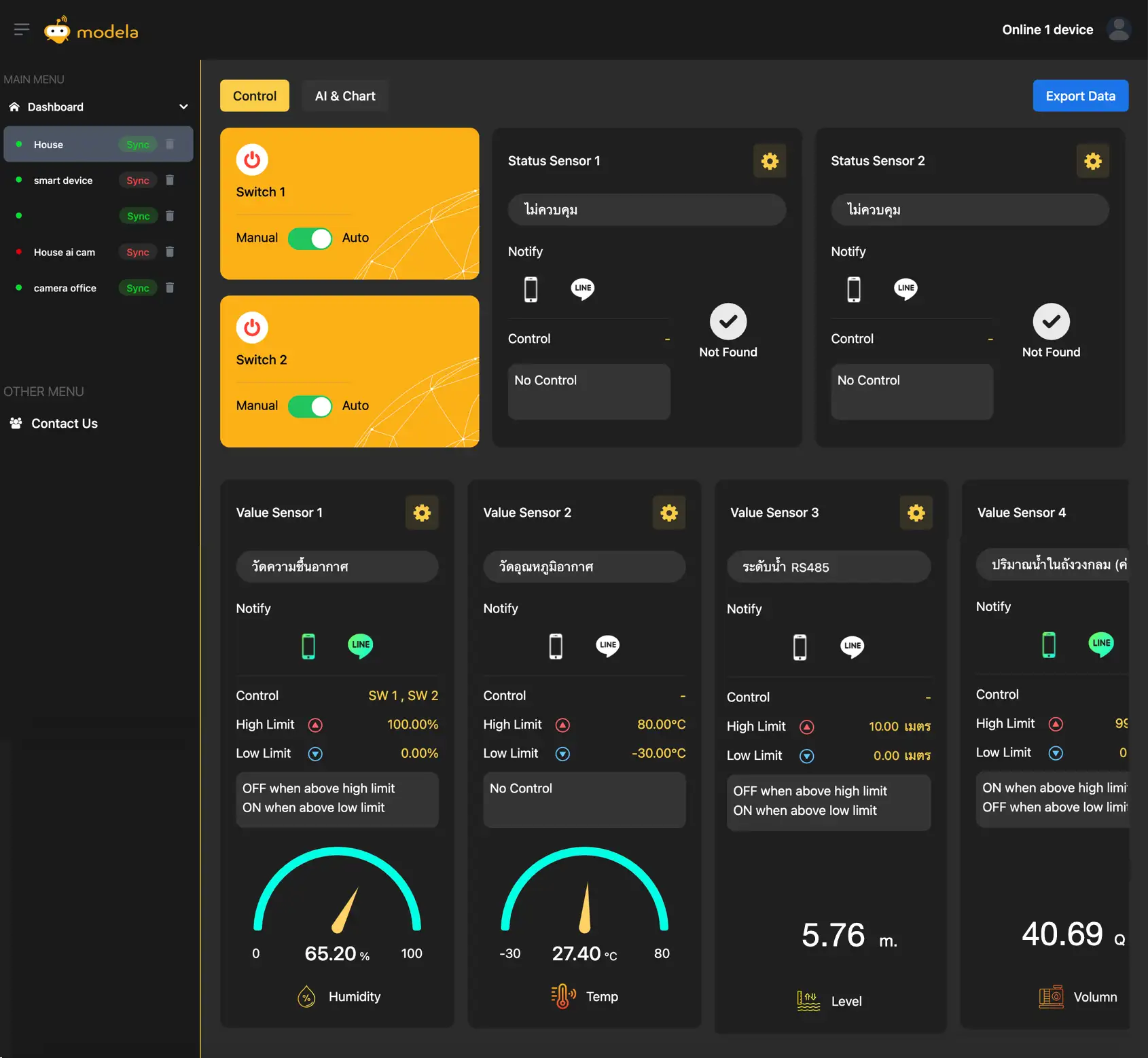The height and width of the screenshot is (1058, 1148).
Task: Toggle LINE notify for Status Sensor 1
Action: 583,289
